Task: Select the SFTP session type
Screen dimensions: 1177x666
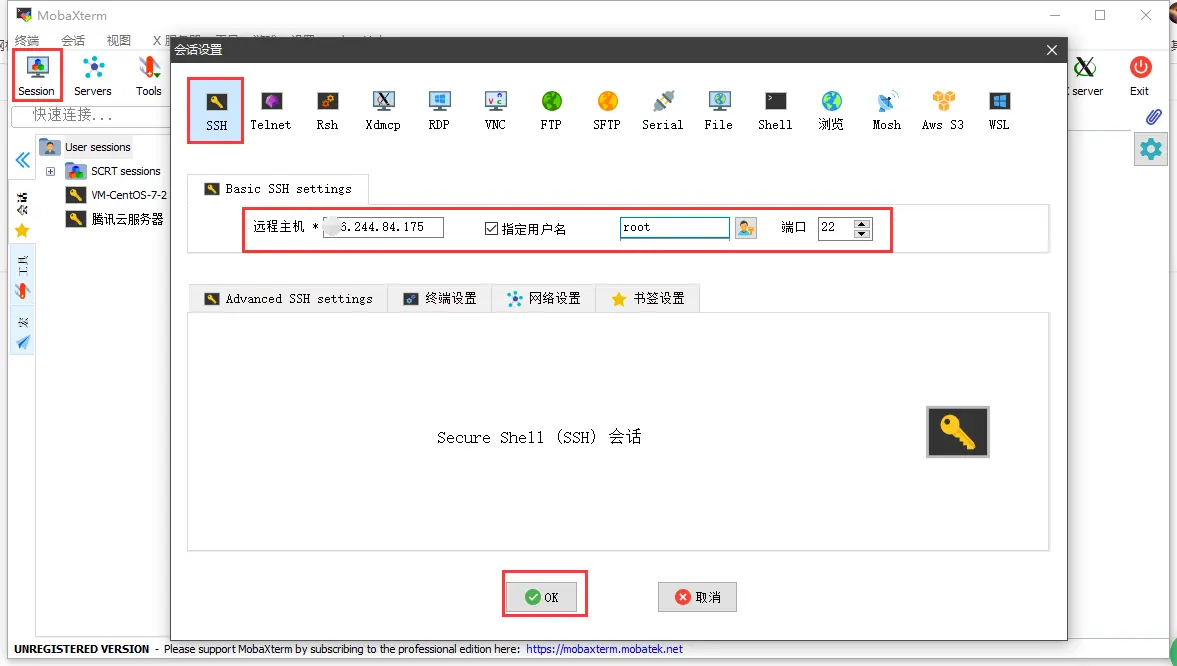Action: 607,110
